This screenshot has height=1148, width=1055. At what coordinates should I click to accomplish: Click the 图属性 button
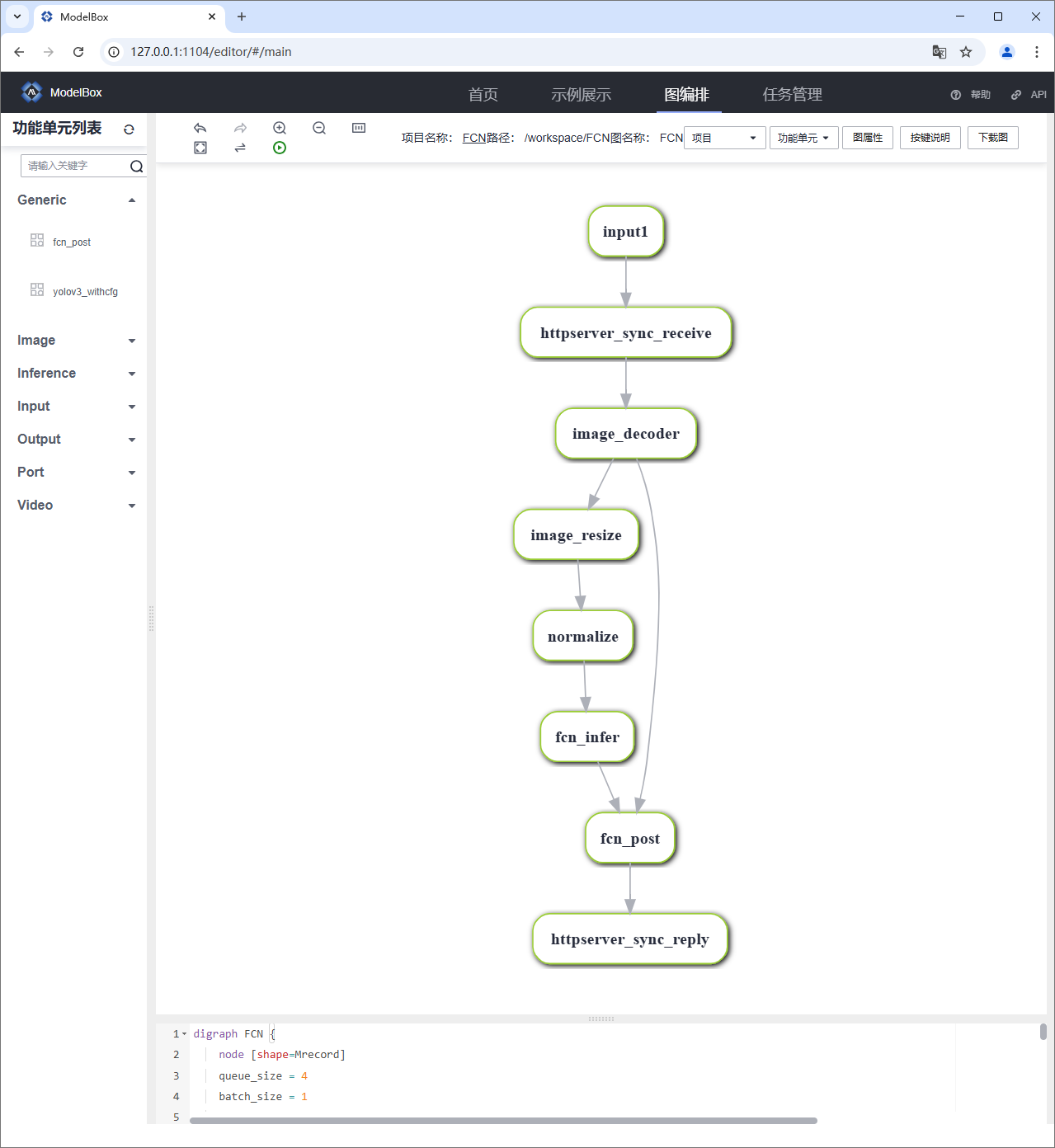point(867,138)
